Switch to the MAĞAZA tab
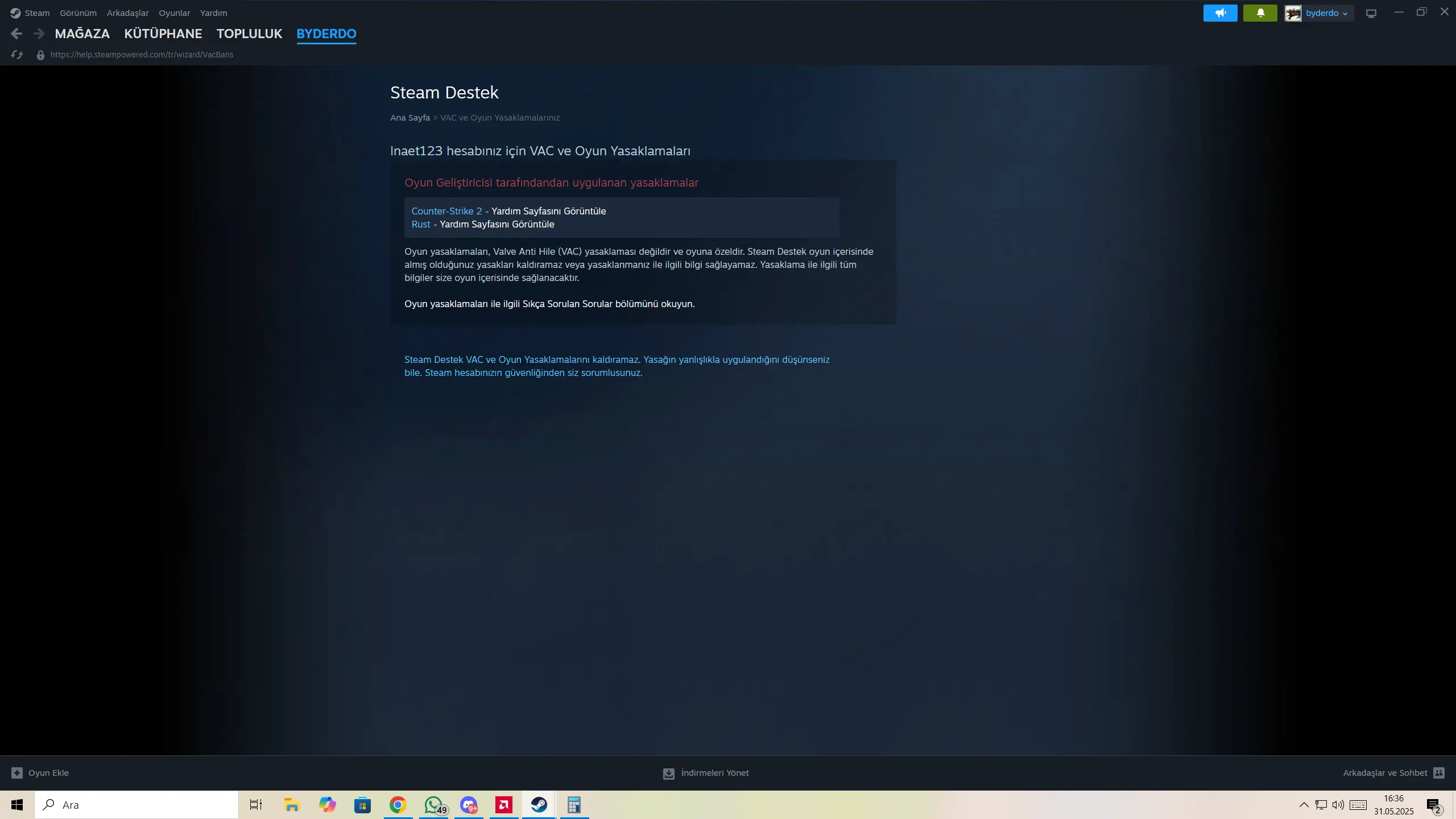Viewport: 1456px width, 819px height. (x=82, y=34)
